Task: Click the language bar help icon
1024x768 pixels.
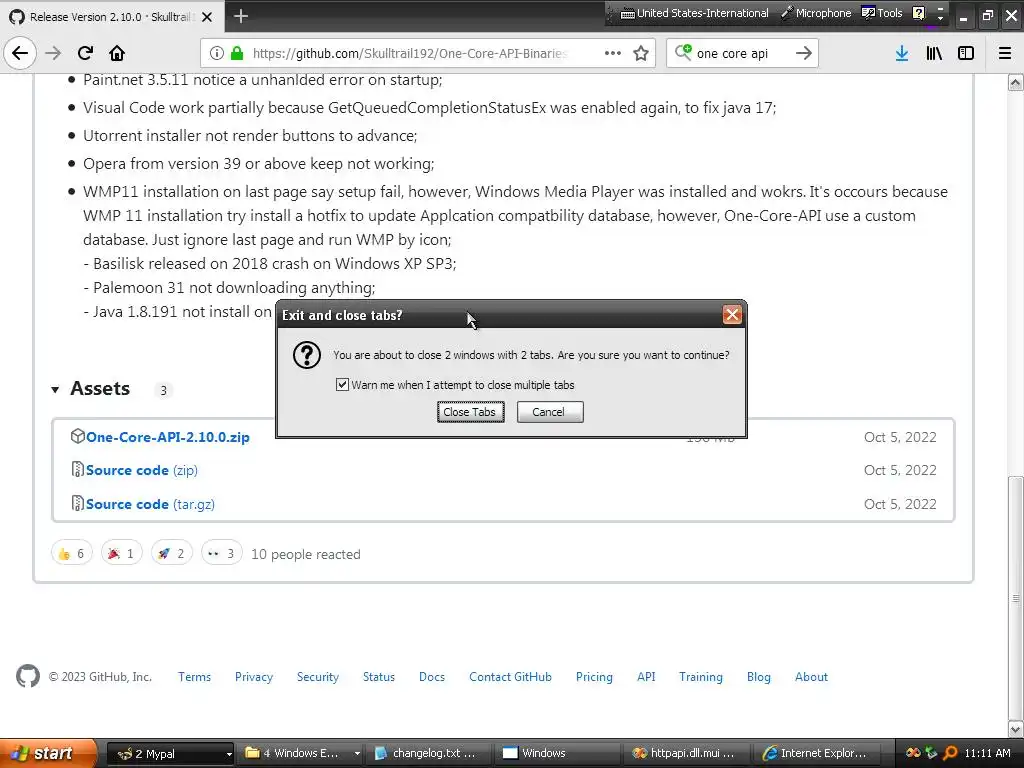Action: [x=919, y=13]
